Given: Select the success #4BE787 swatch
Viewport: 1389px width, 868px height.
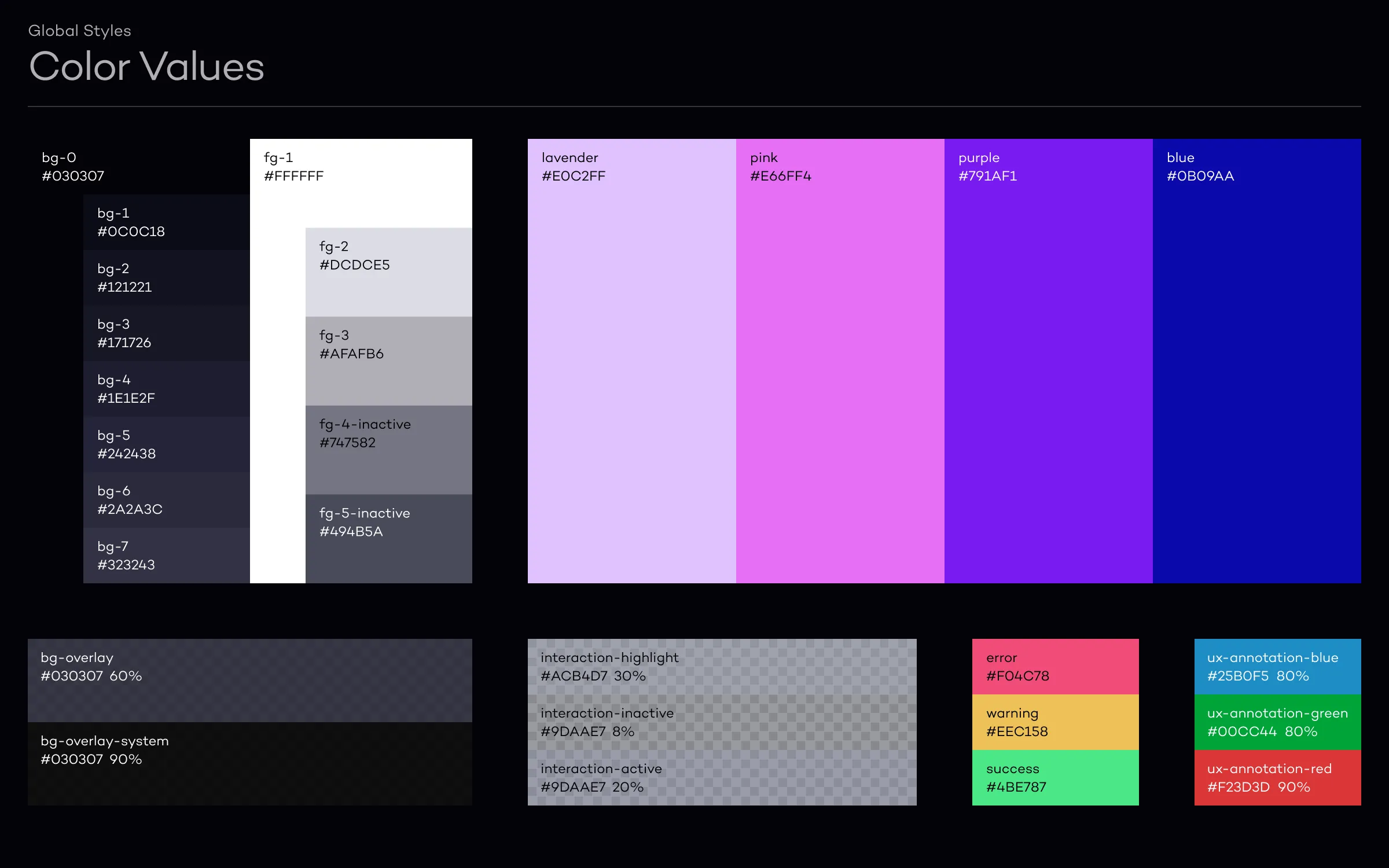Looking at the screenshot, I should tap(1054, 777).
